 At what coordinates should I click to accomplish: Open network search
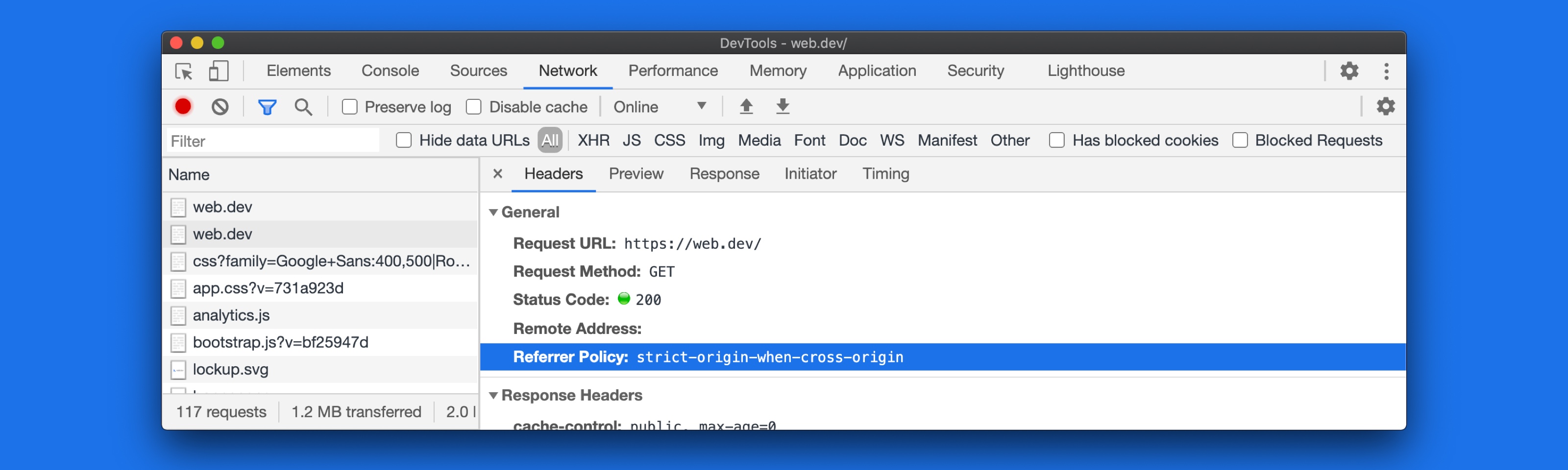304,106
